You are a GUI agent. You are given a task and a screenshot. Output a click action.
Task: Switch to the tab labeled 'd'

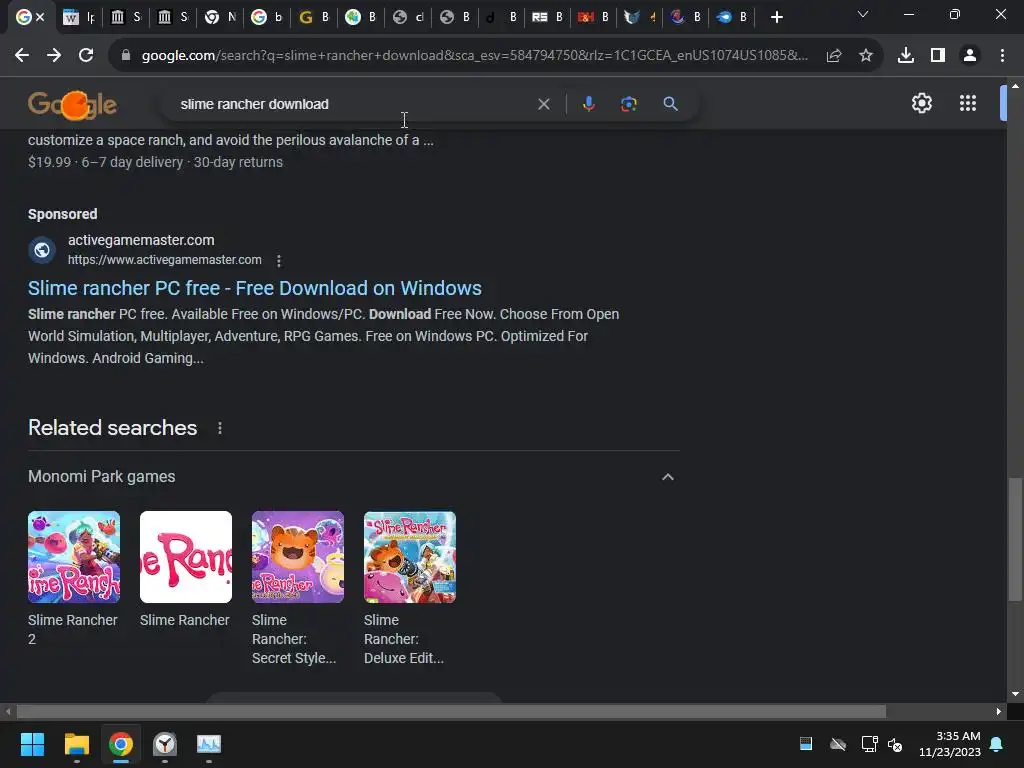[x=500, y=18]
